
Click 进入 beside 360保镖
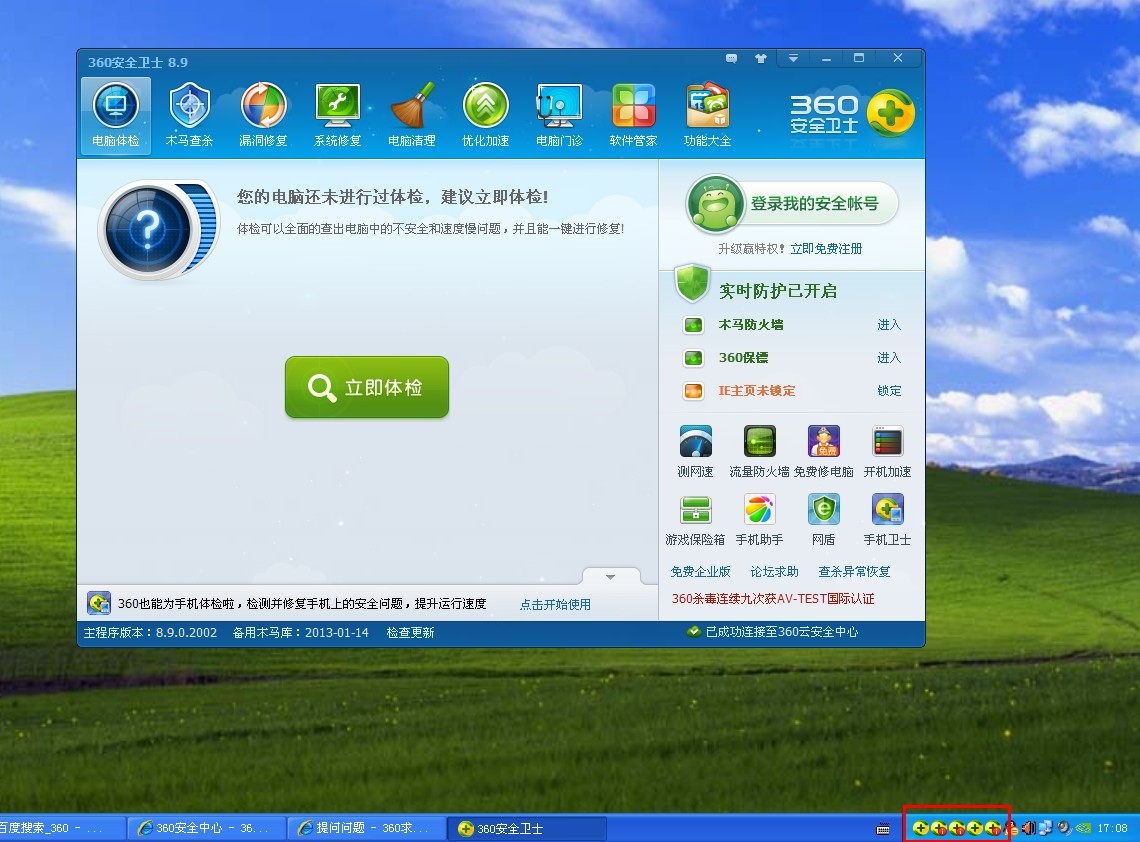click(889, 358)
